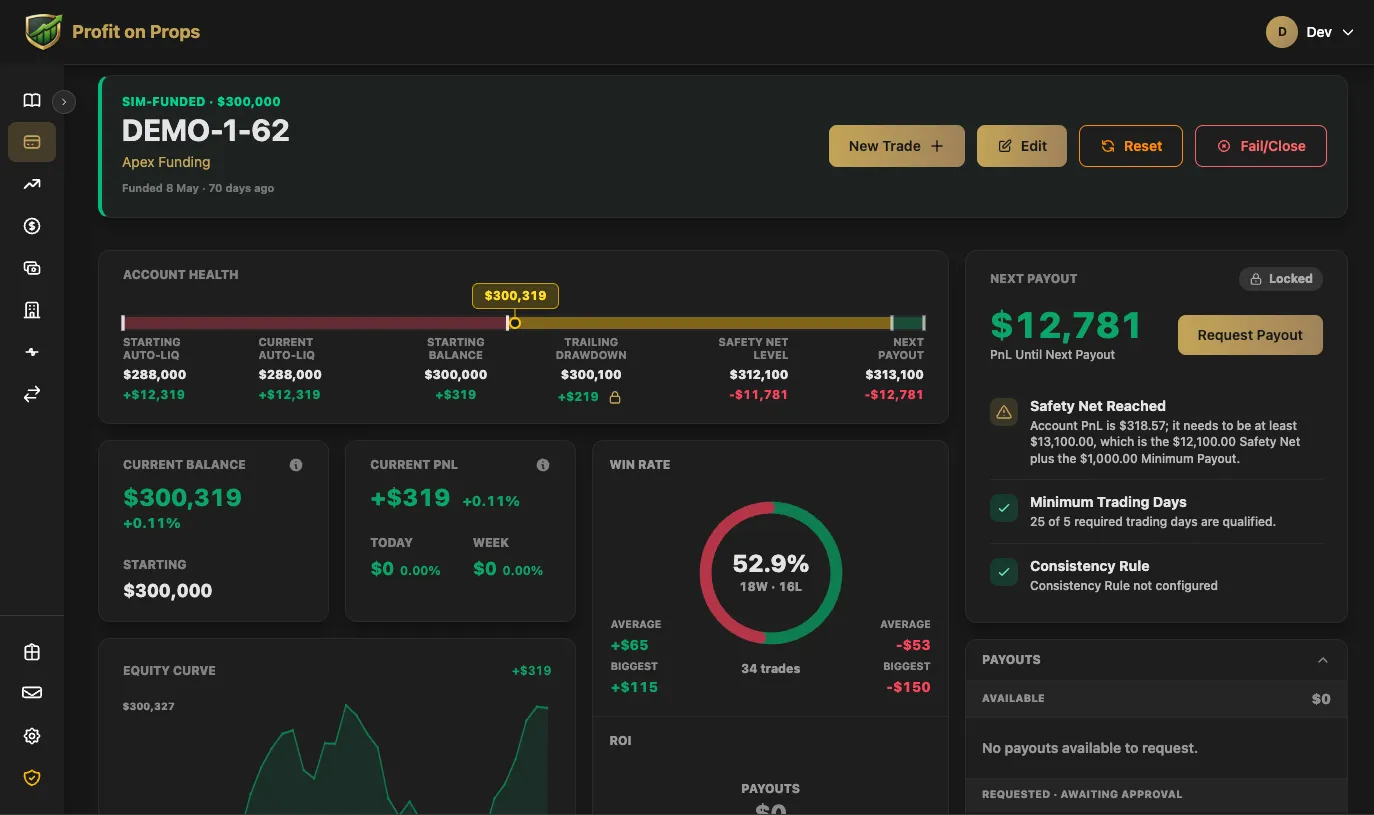Click the Current Balance info icon
Screen dimensions: 1374x815
(x=296, y=465)
